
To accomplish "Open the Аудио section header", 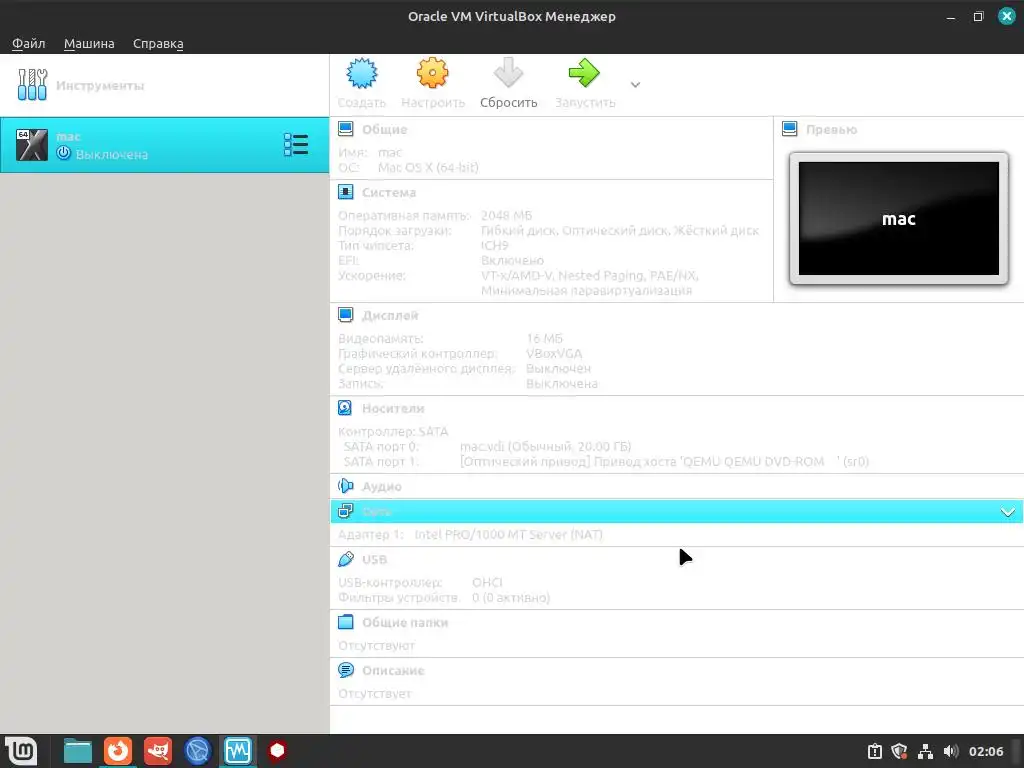I will 382,487.
